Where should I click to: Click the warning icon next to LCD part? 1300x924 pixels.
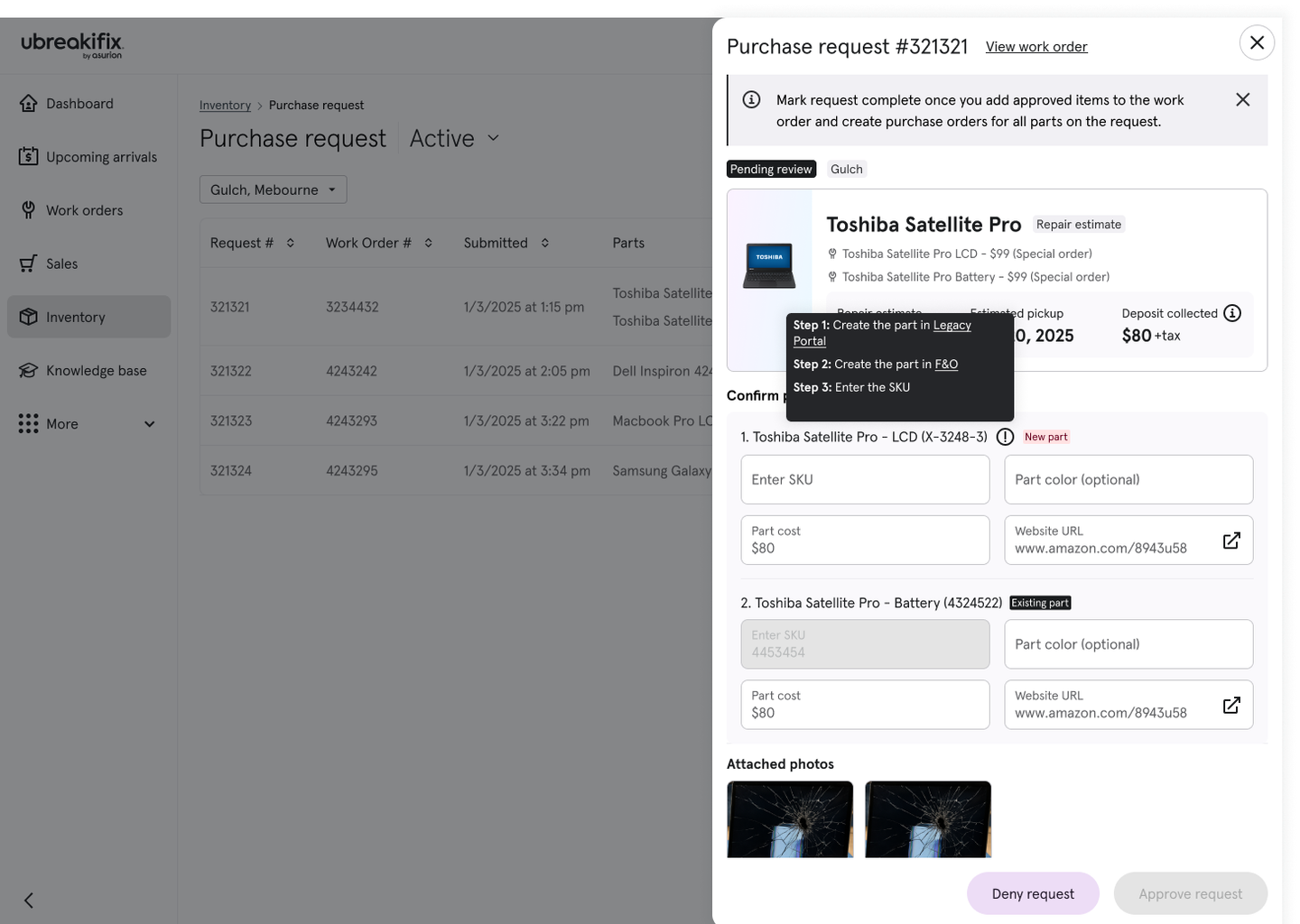point(1005,437)
